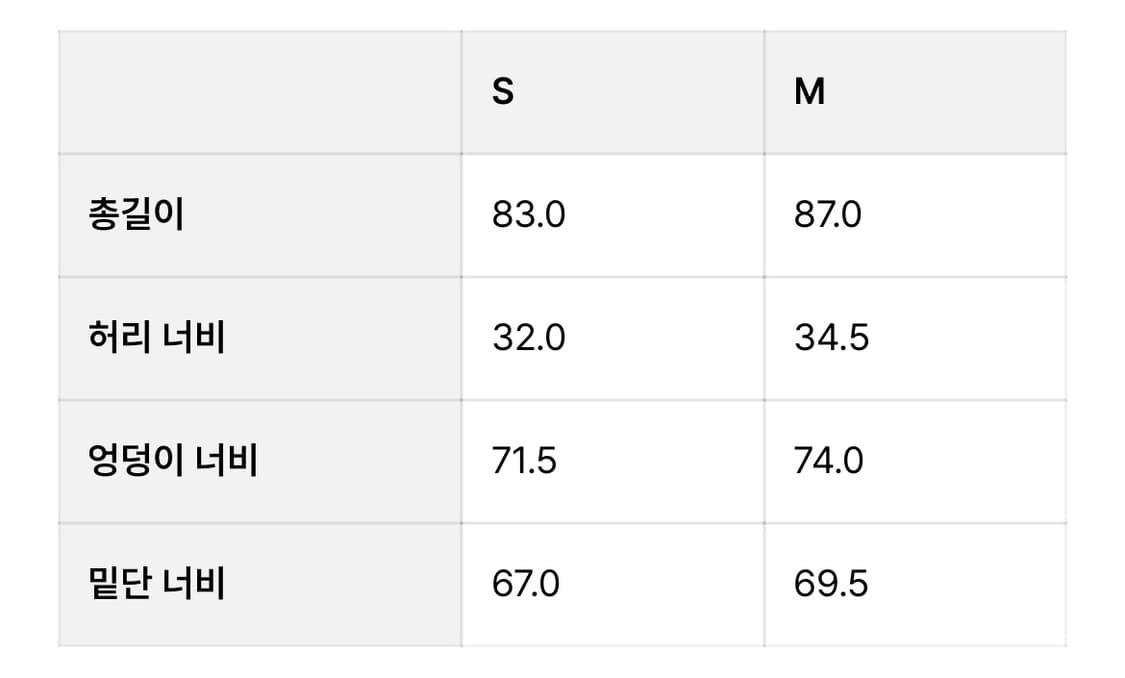This screenshot has width=1125, height=678.
Task: Select the M size column header
Action: (915, 93)
